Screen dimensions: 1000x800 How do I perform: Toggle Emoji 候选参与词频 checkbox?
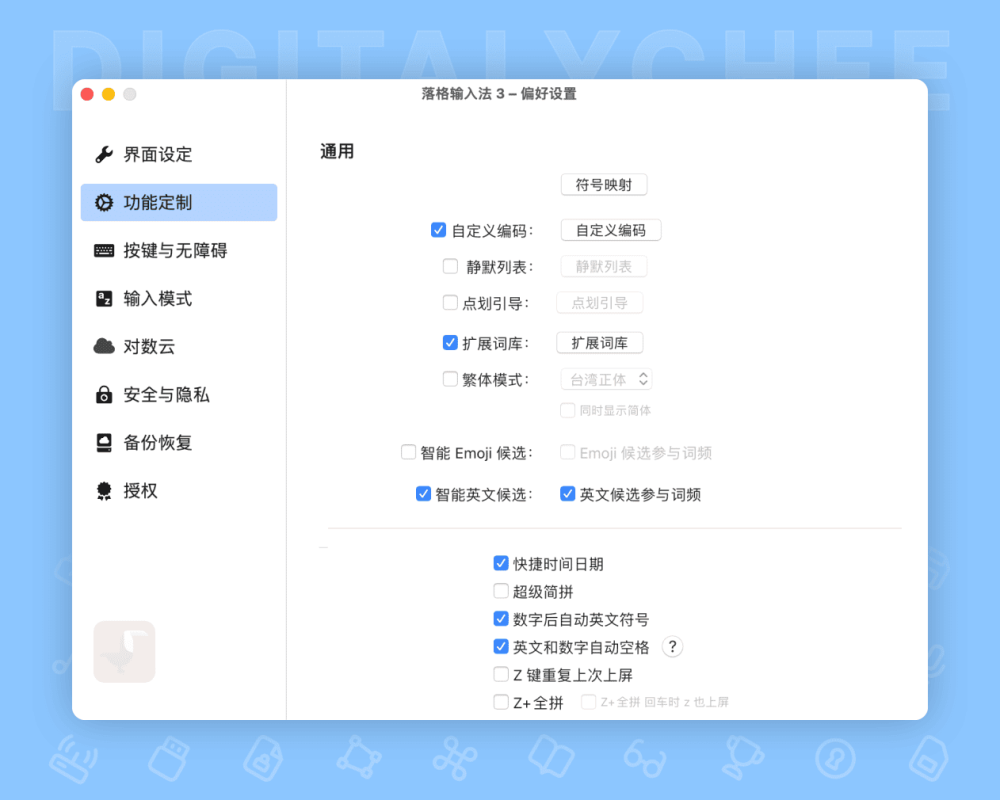coord(568,452)
